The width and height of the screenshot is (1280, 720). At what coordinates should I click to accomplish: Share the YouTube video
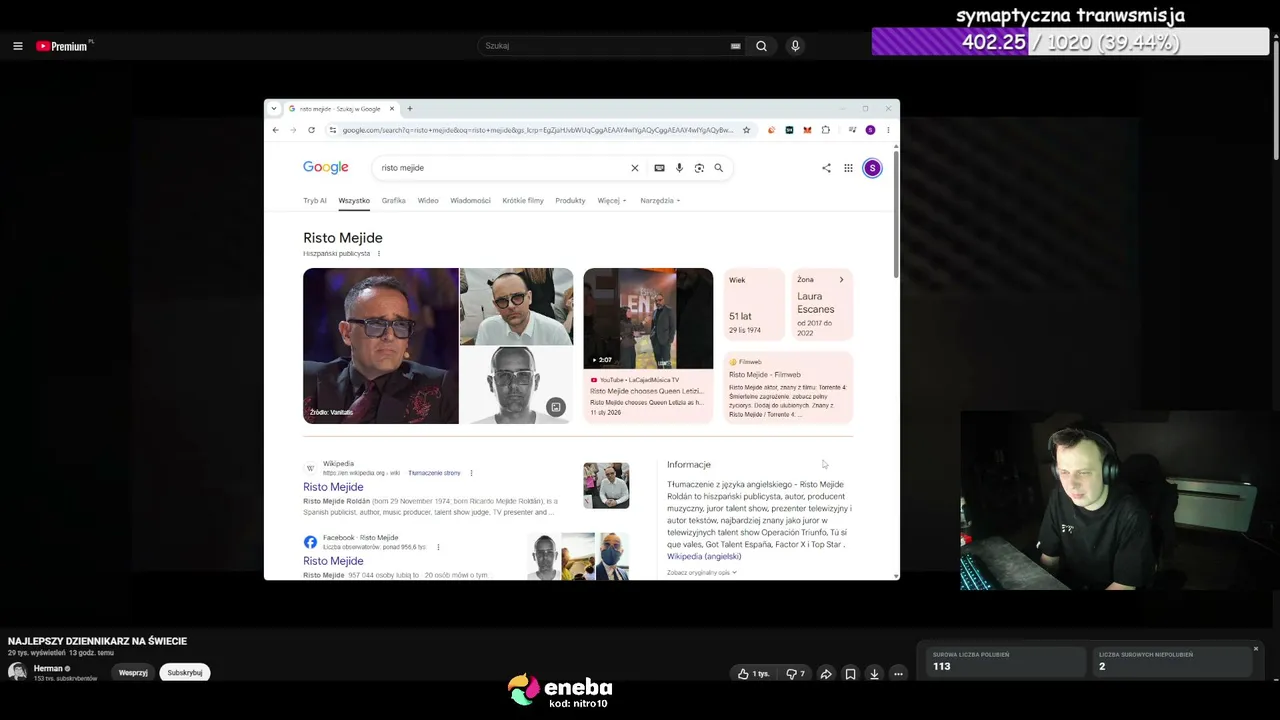click(x=826, y=674)
